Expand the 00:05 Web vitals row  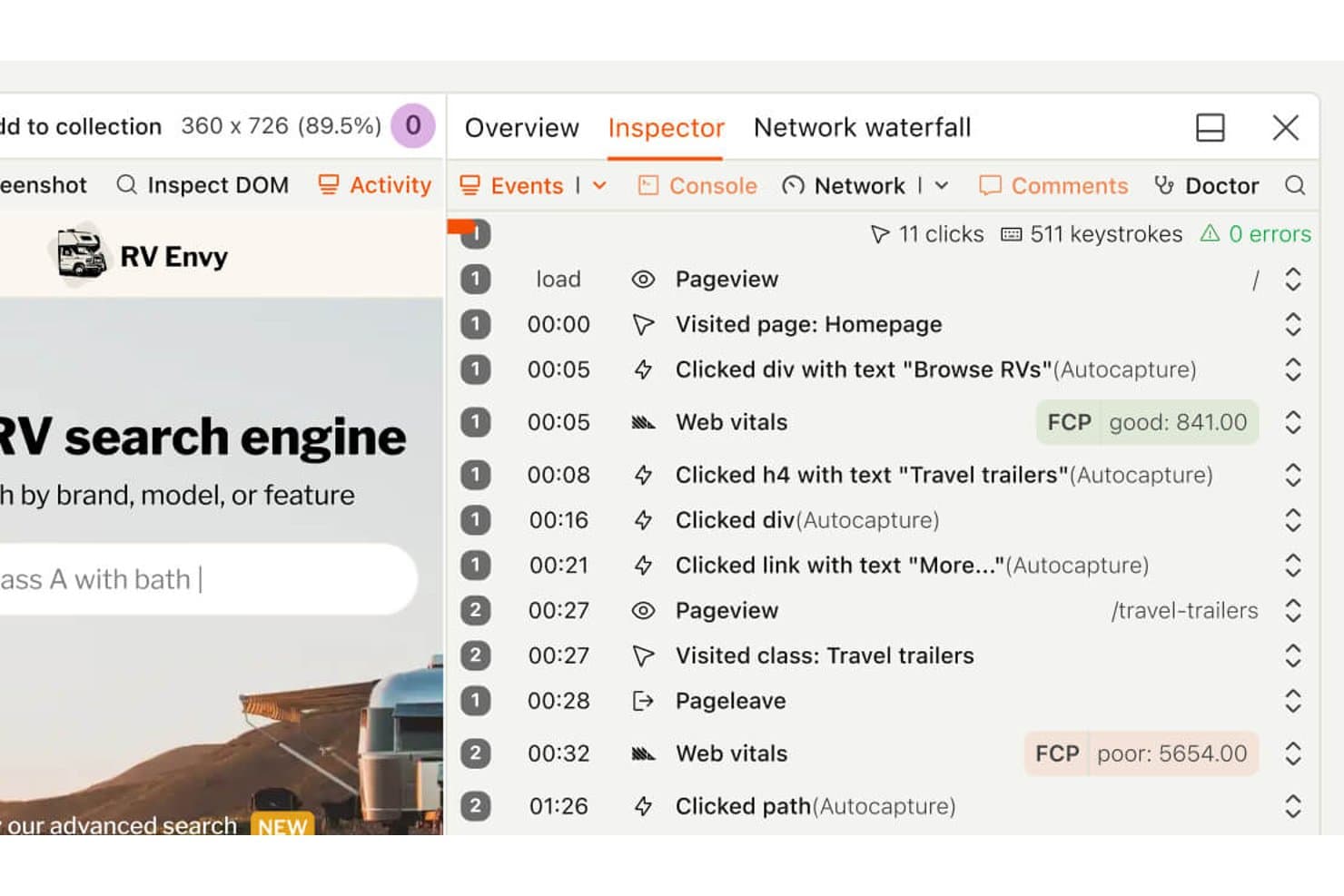(x=1293, y=422)
